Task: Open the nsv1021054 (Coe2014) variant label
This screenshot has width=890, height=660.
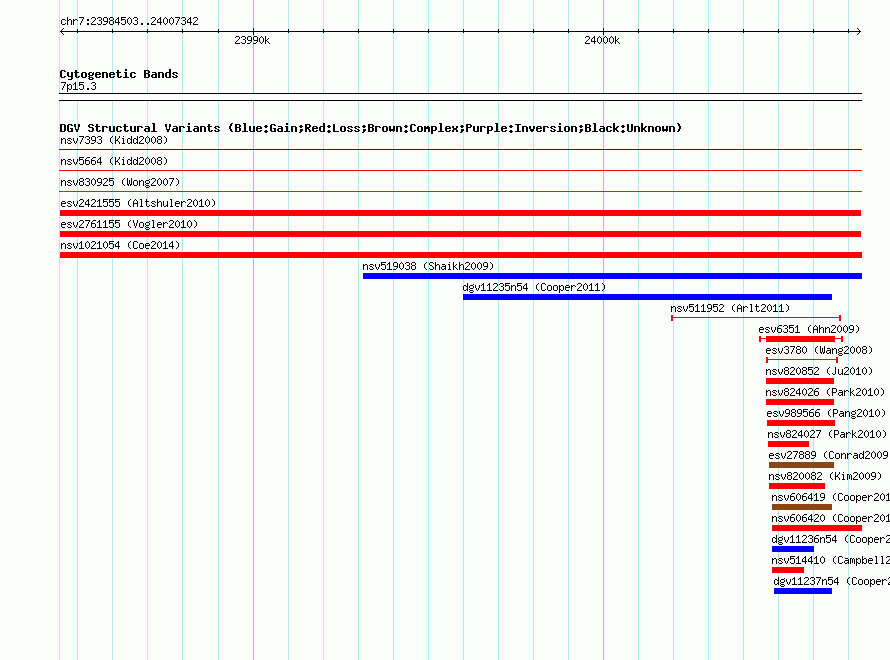Action: [x=120, y=245]
